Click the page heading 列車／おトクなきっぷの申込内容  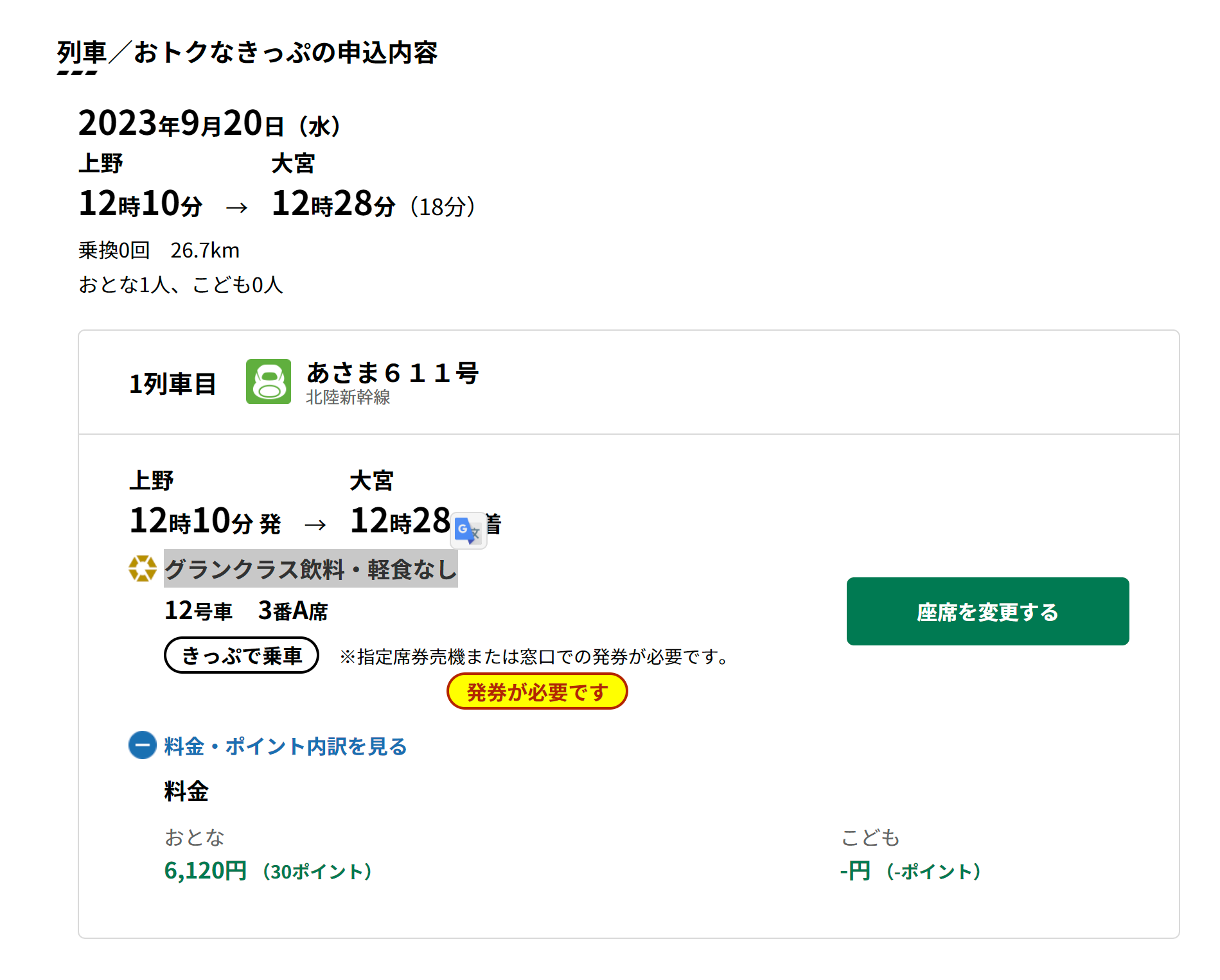(x=247, y=53)
